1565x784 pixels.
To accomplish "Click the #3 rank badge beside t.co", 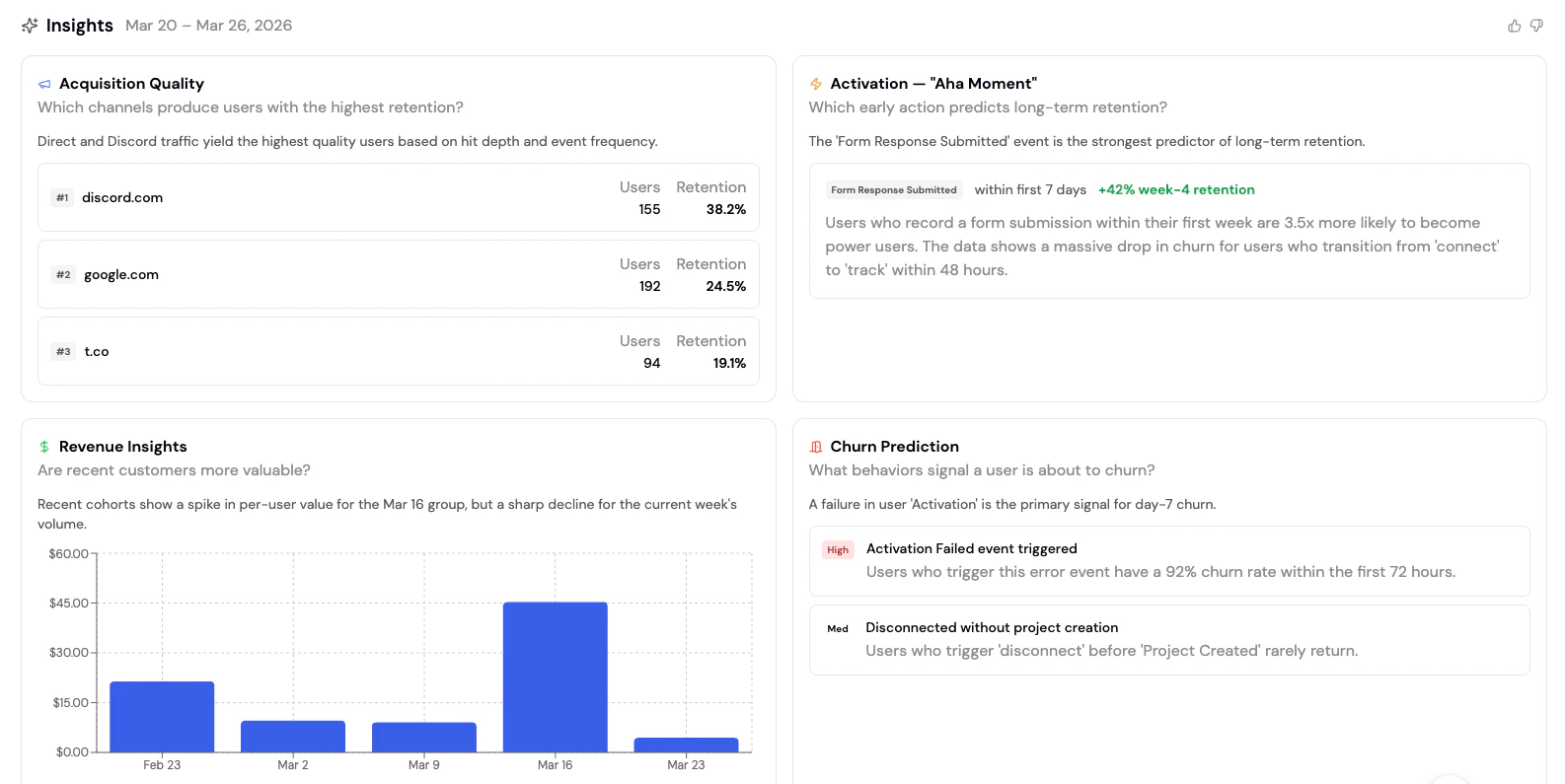I will tap(62, 351).
